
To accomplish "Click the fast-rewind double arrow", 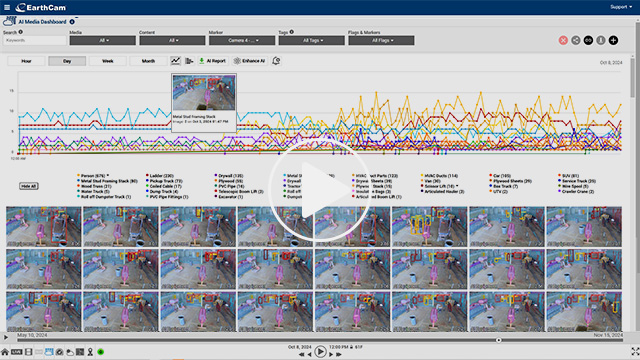I will click(x=302, y=354).
